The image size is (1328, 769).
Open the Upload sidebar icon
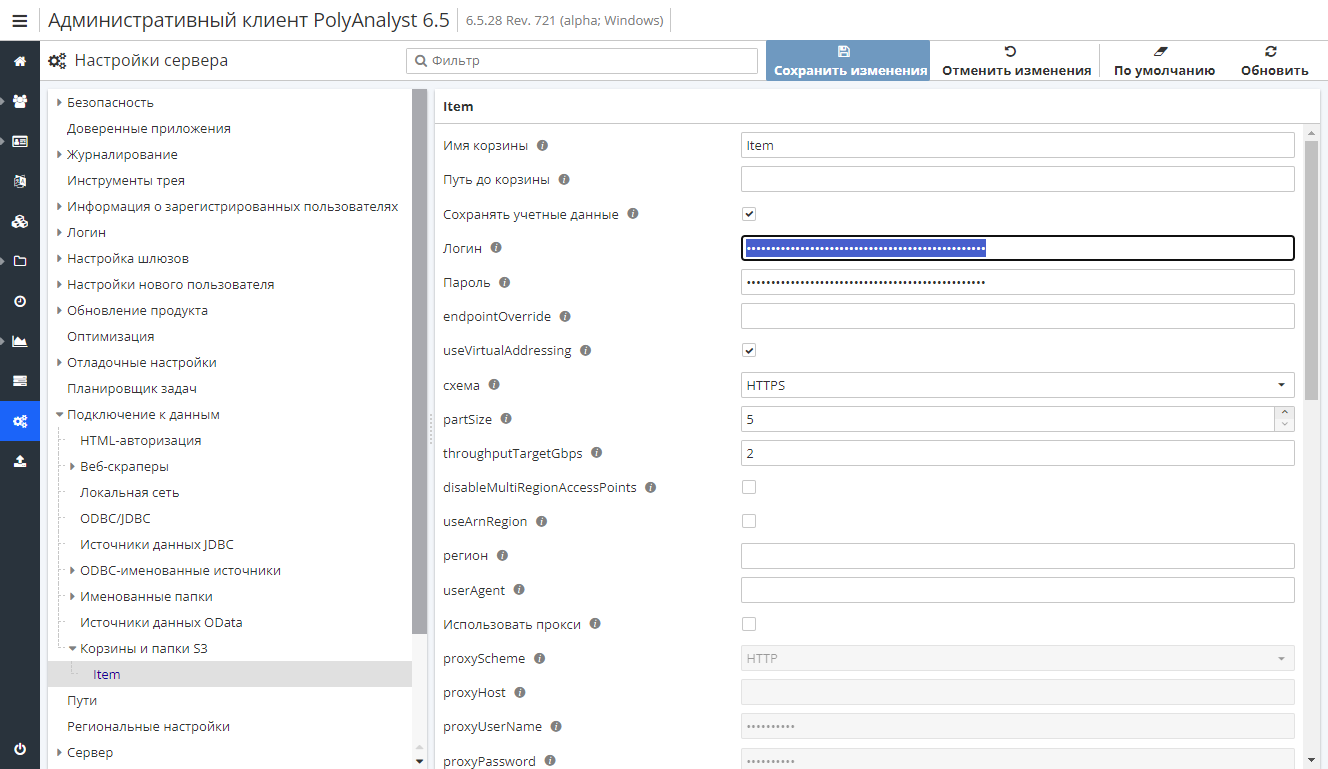(x=20, y=461)
